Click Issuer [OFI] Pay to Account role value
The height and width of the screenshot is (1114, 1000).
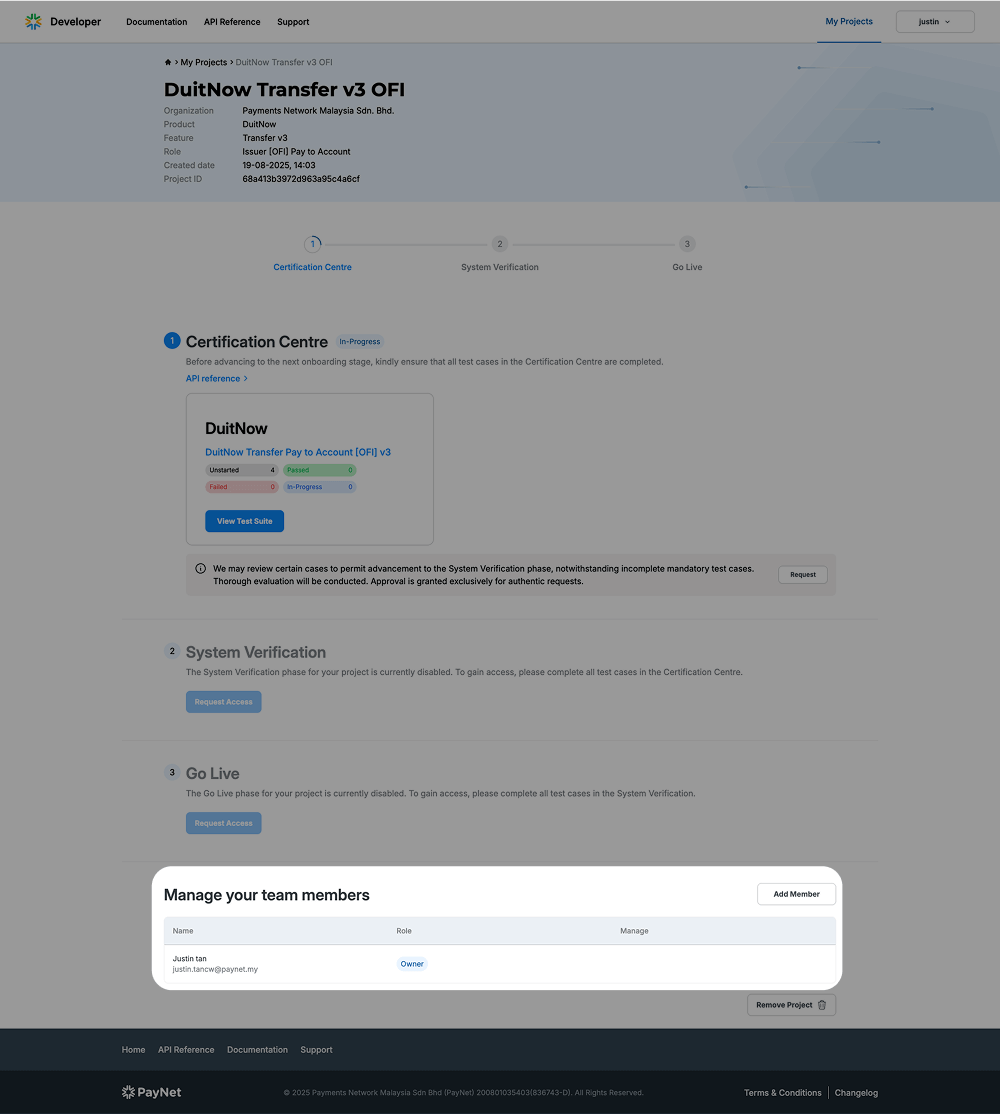pyautogui.click(x=296, y=152)
